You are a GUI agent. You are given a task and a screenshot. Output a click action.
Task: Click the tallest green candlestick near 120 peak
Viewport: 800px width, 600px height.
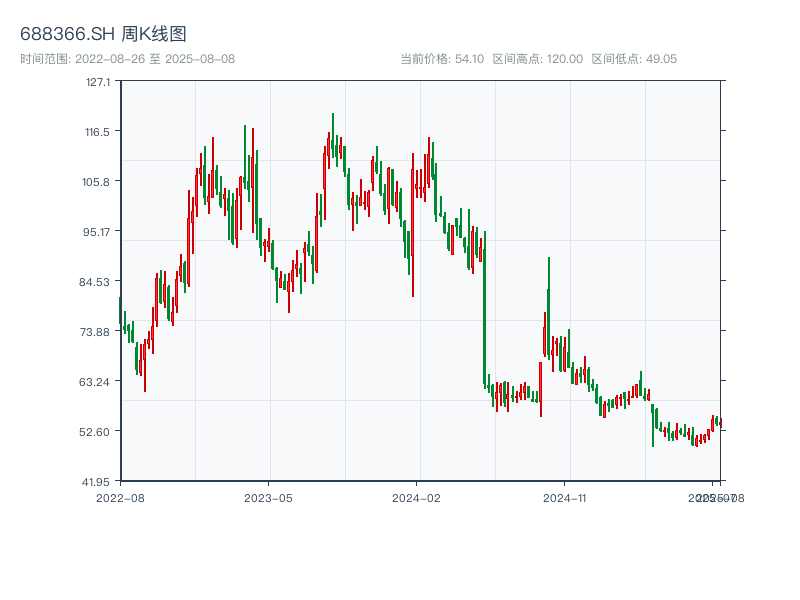click(333, 135)
